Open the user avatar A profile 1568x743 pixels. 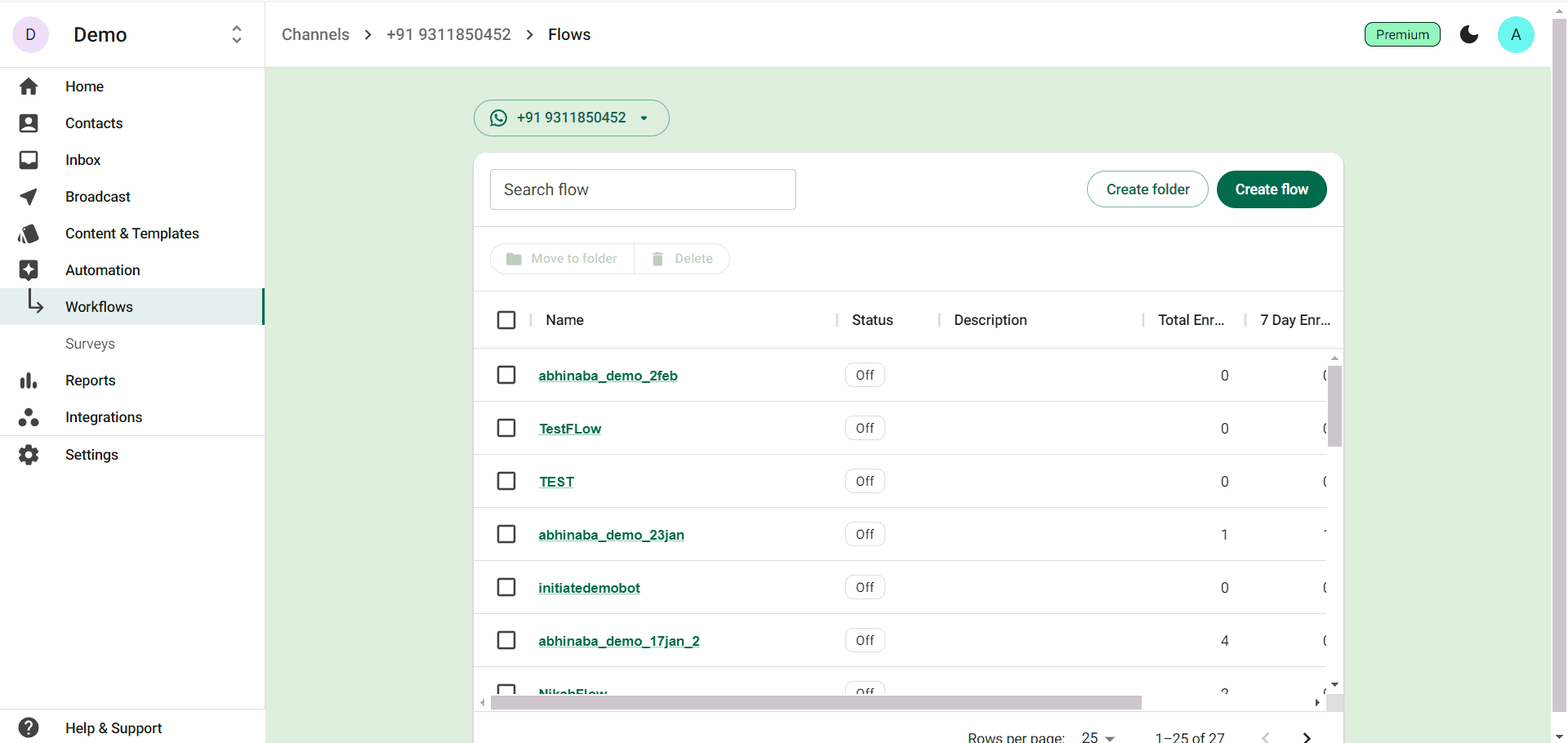click(1516, 34)
